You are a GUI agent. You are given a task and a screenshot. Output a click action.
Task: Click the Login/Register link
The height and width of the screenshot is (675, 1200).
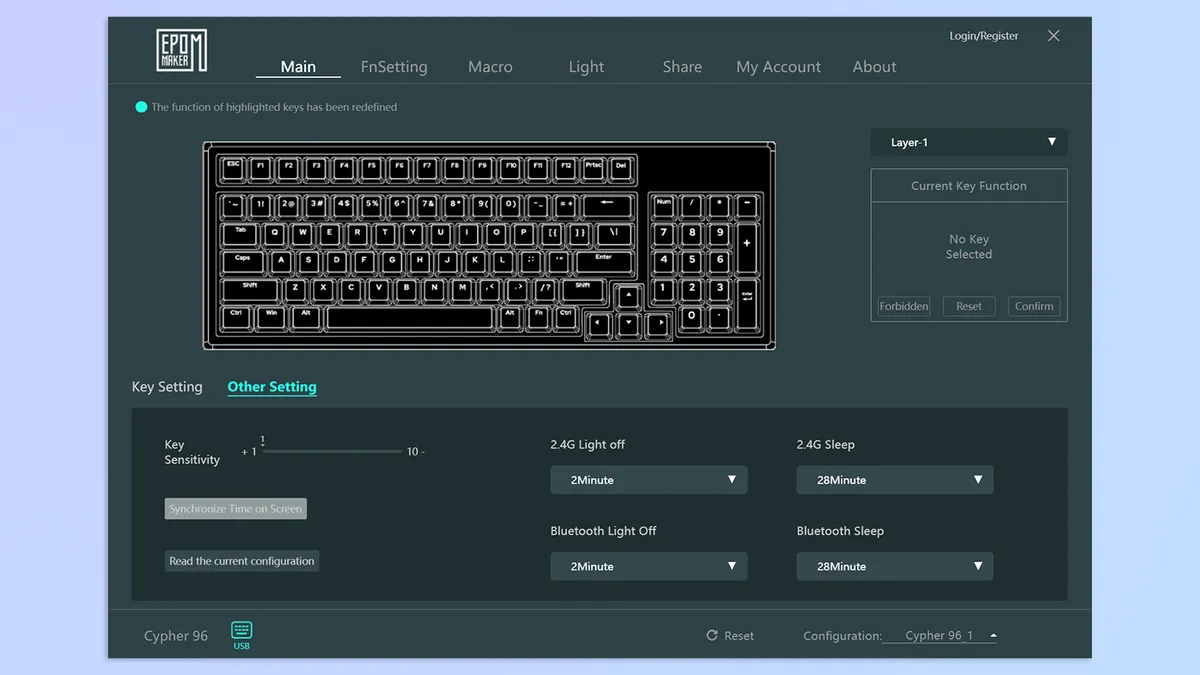pyautogui.click(x=984, y=36)
